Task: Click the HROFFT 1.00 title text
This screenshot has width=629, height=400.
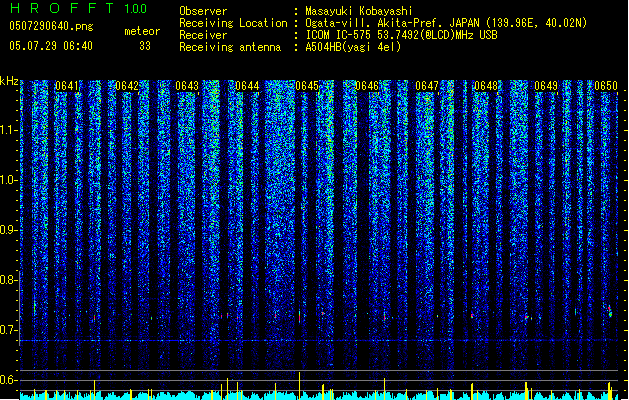Action: coord(78,8)
